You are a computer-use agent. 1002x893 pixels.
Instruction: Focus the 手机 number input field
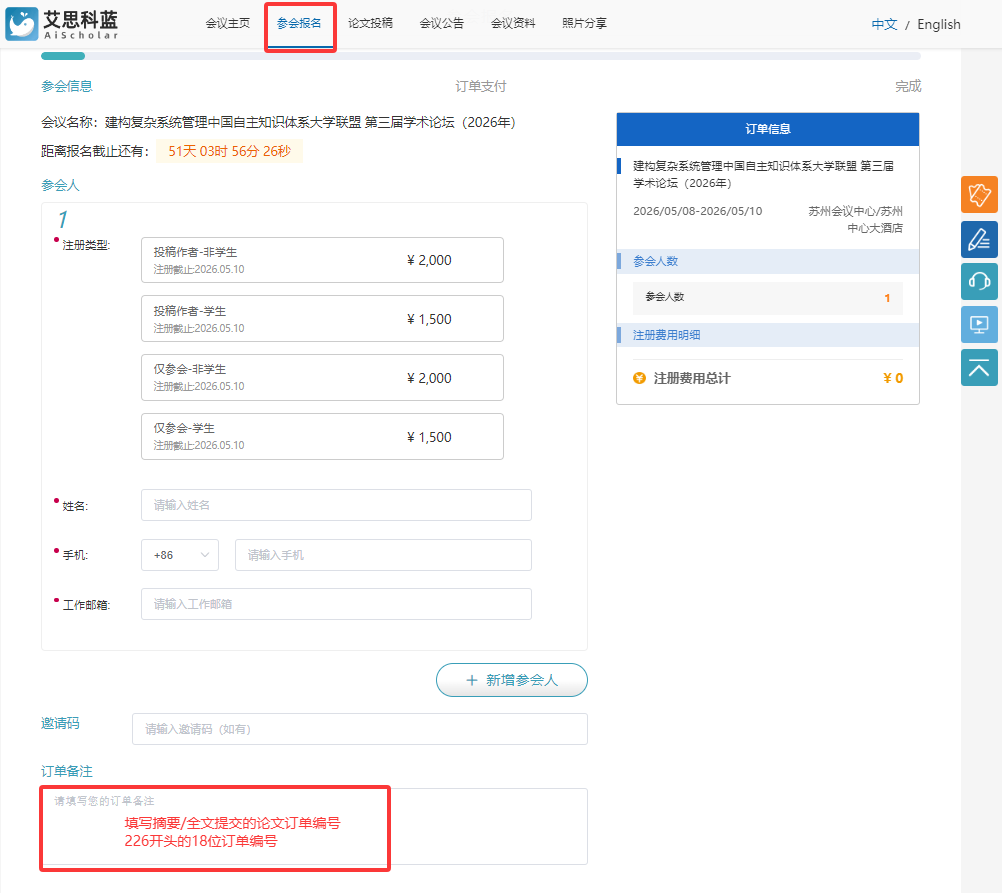383,555
